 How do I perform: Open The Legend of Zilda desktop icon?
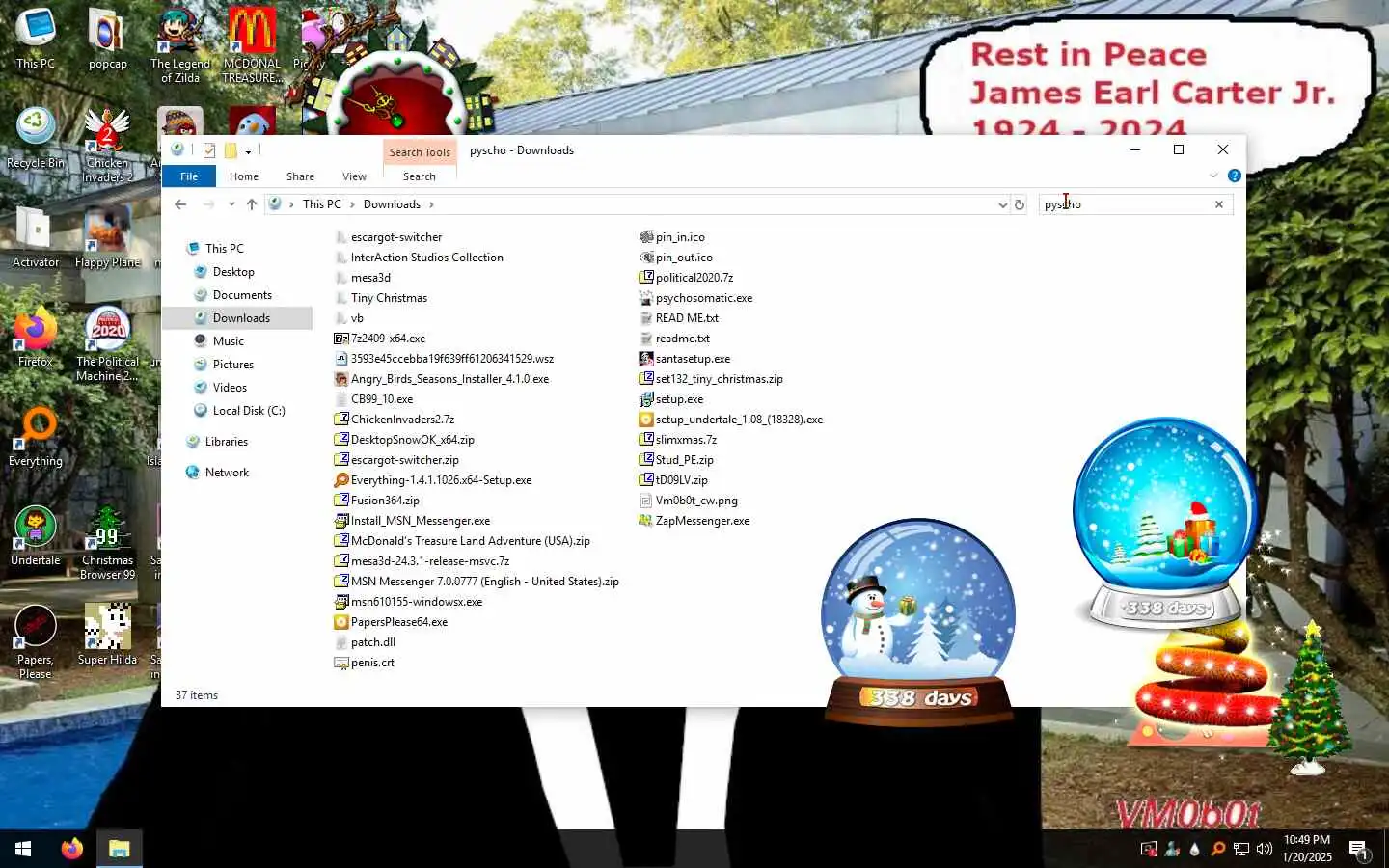click(x=180, y=45)
